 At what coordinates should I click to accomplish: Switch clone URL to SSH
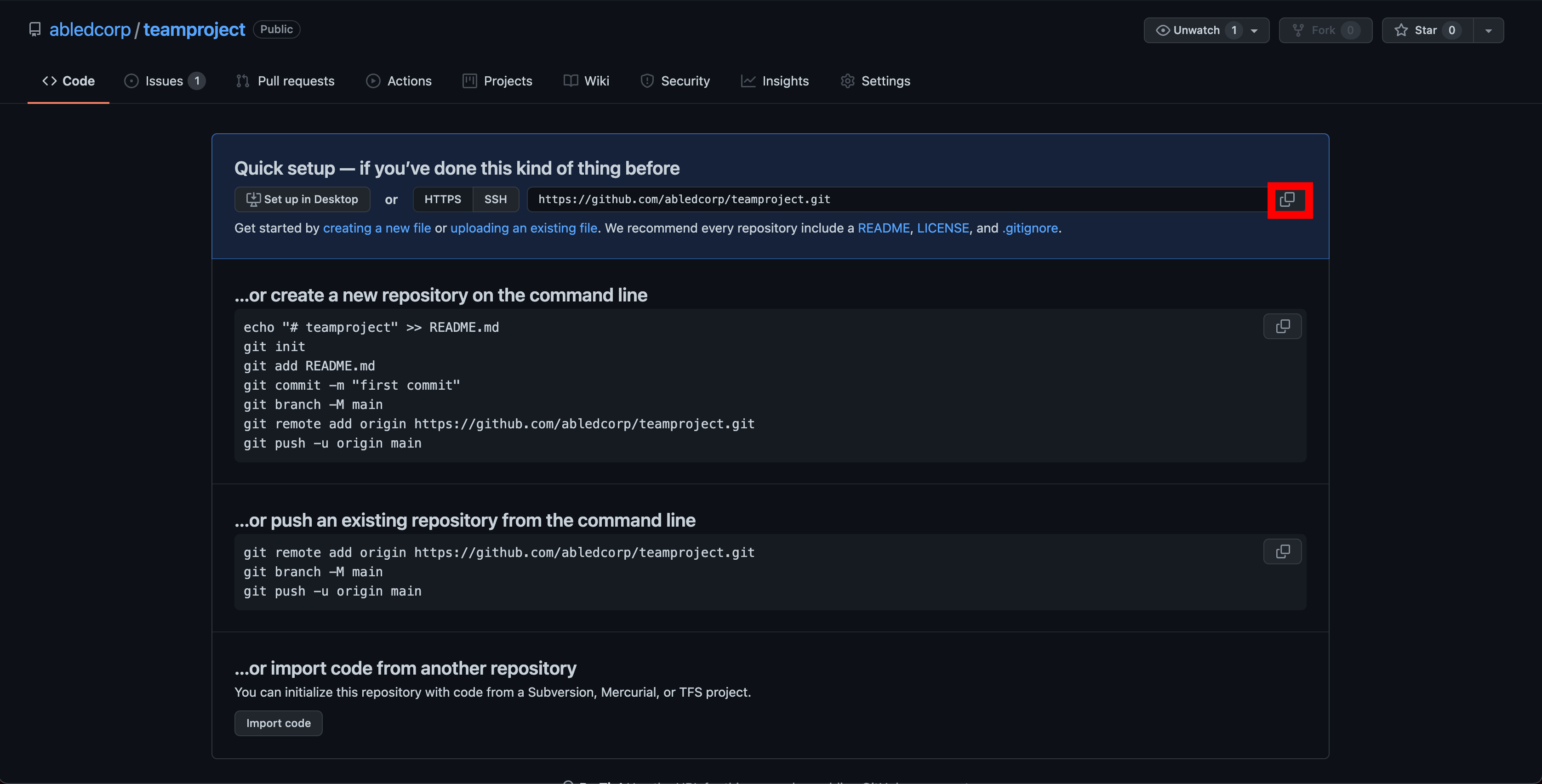tap(495, 199)
